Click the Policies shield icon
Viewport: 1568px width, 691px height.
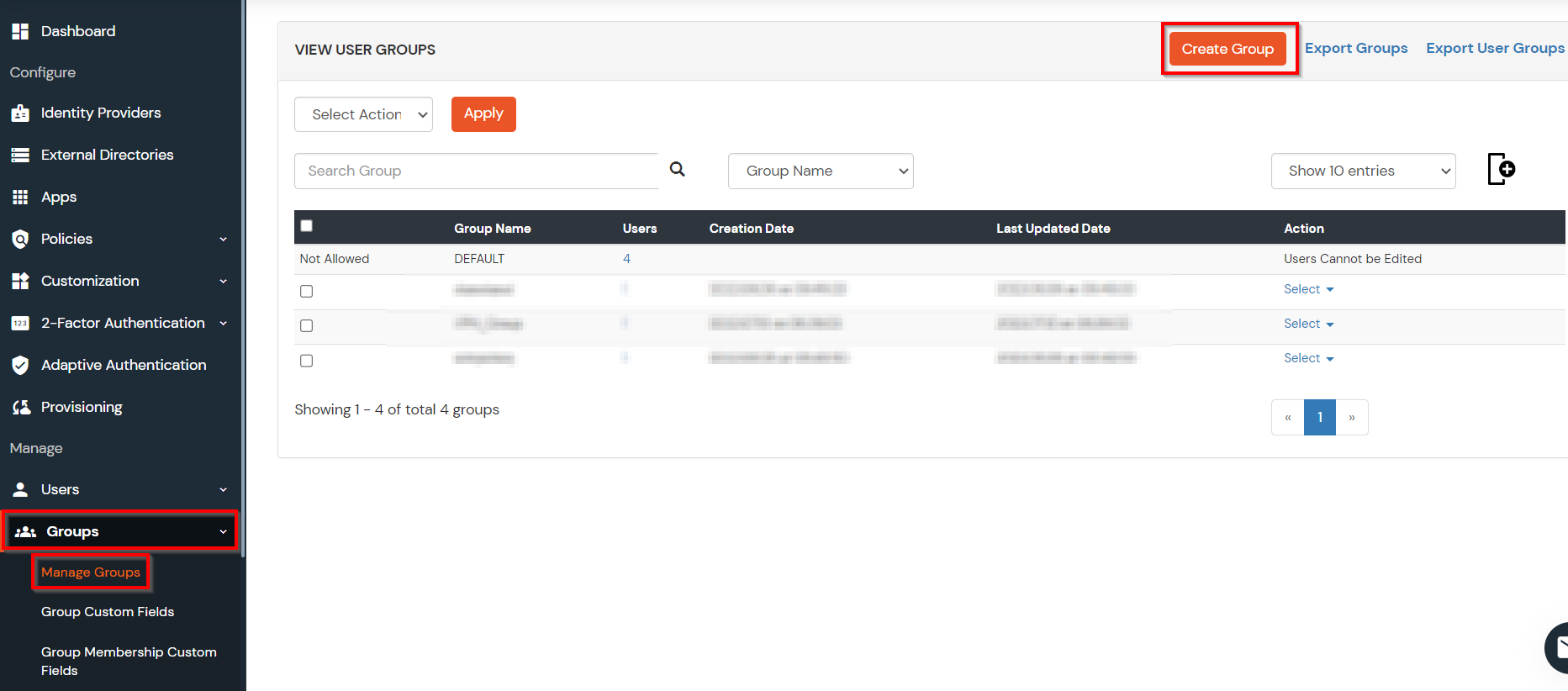pos(20,239)
